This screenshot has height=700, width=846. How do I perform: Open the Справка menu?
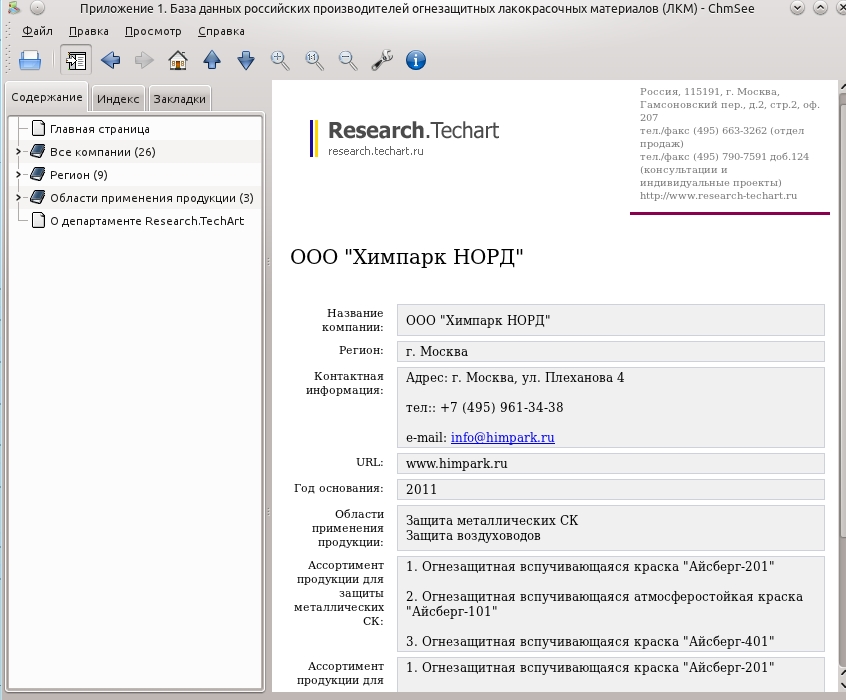[x=221, y=31]
